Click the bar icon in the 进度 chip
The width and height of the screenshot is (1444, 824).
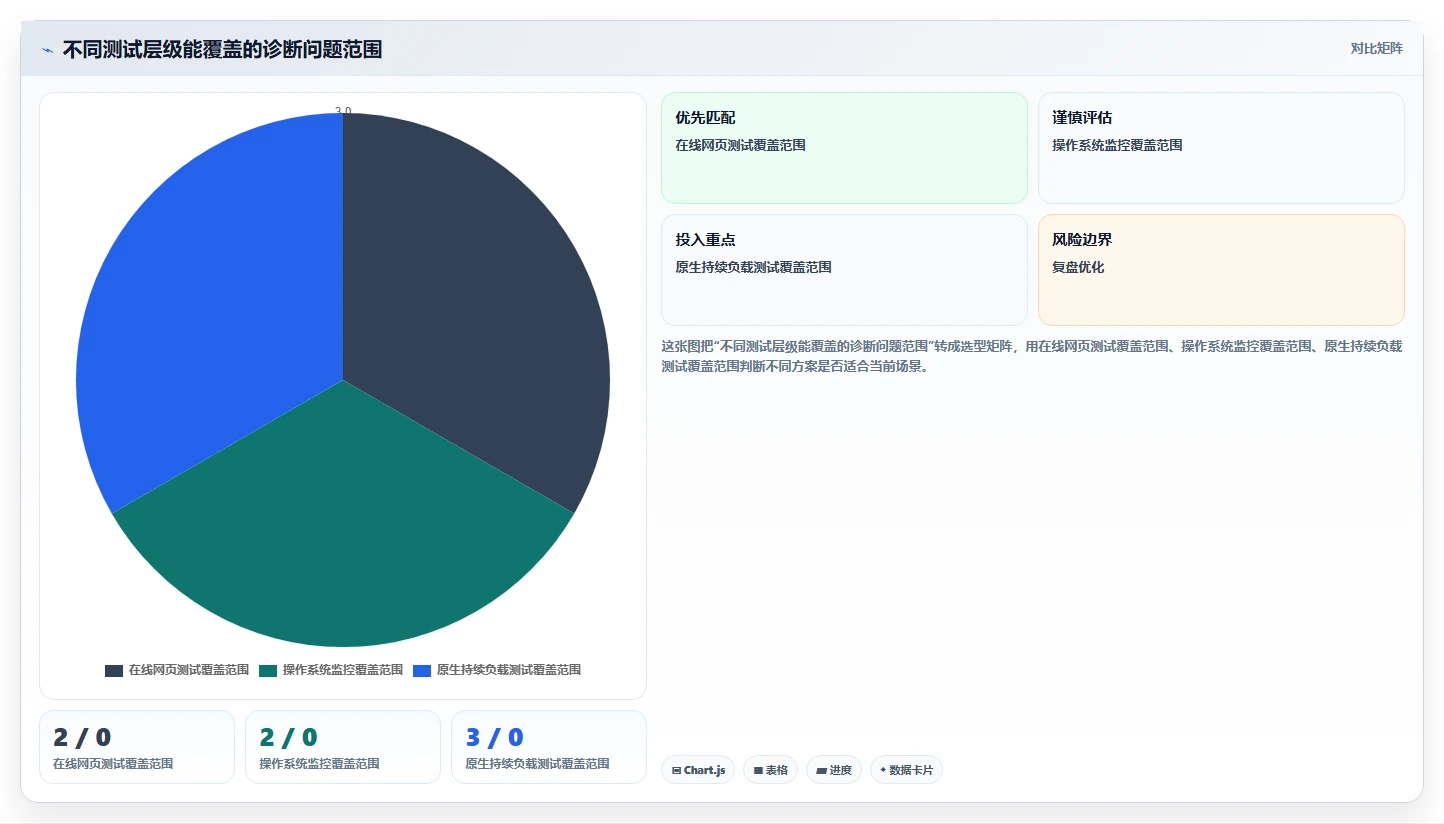(x=821, y=770)
